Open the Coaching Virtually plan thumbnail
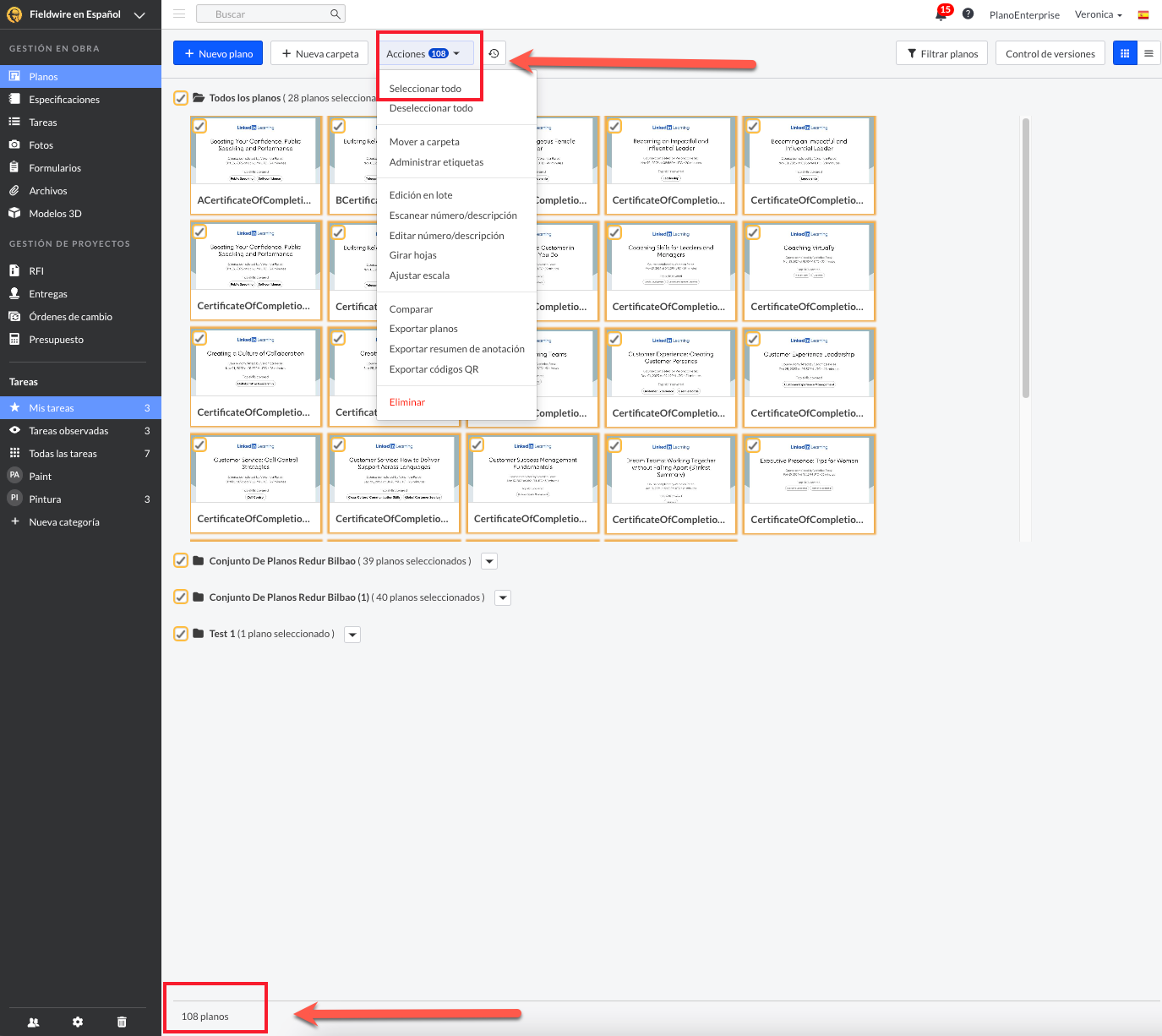Image resolution: width=1162 pixels, height=1036 pixels. [x=809, y=271]
